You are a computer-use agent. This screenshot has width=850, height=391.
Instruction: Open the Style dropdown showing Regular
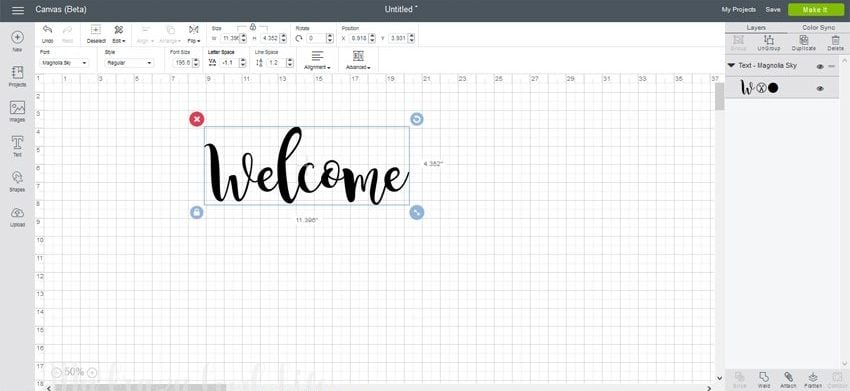[129, 63]
